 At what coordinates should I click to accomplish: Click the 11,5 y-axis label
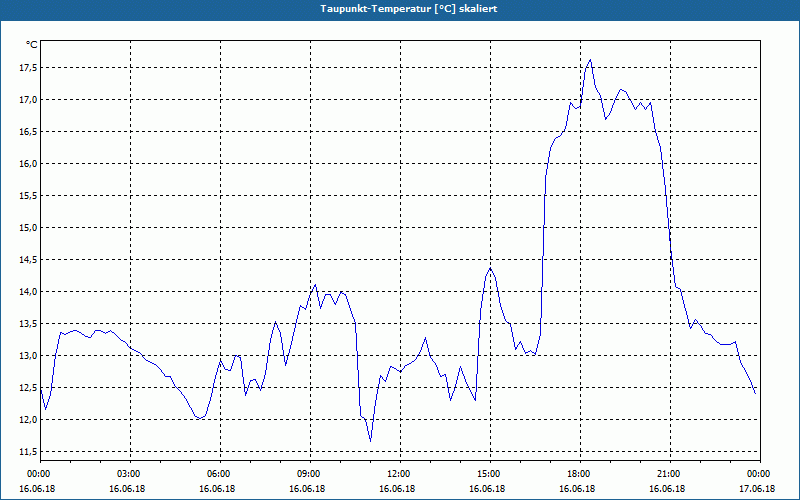(29, 452)
